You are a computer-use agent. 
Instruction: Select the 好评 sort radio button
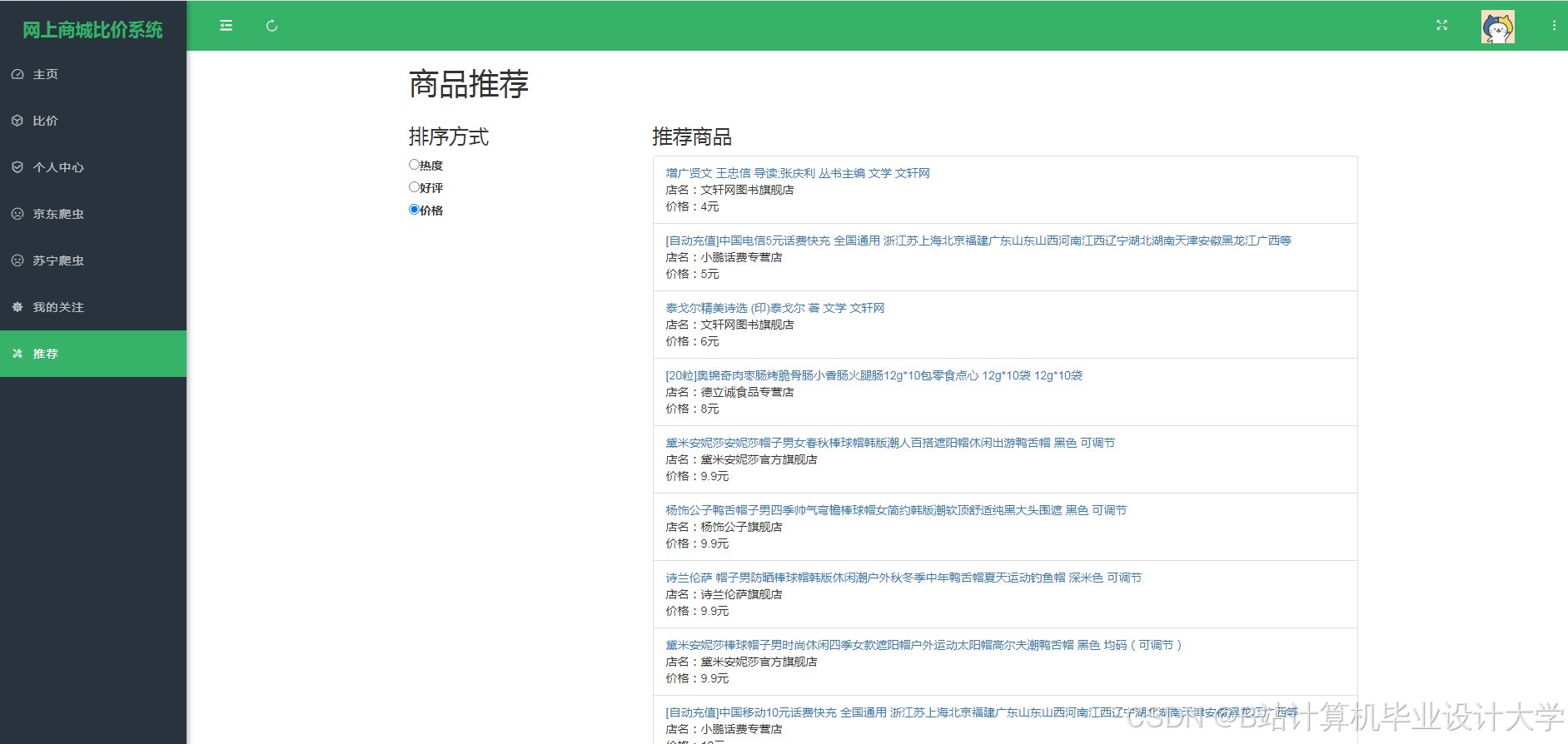(414, 187)
